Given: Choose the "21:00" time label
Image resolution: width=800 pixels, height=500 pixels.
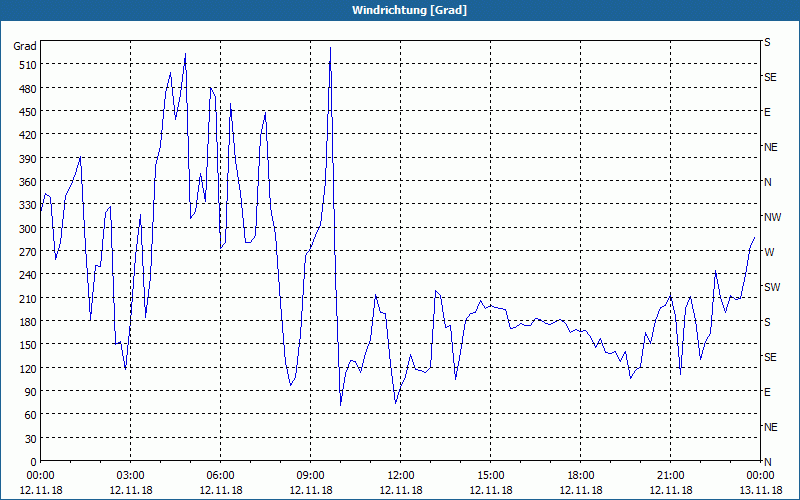Looking at the screenshot, I should [x=670, y=476].
